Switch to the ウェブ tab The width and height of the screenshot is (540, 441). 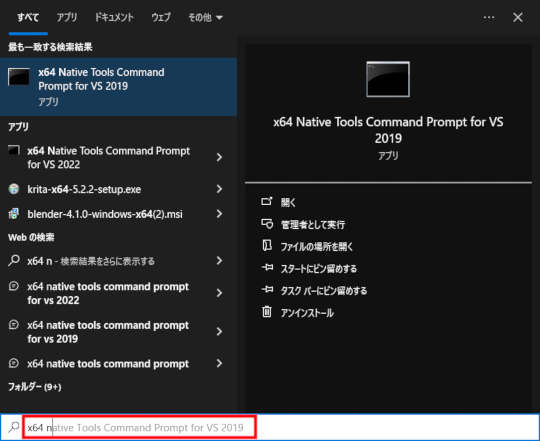pos(161,17)
